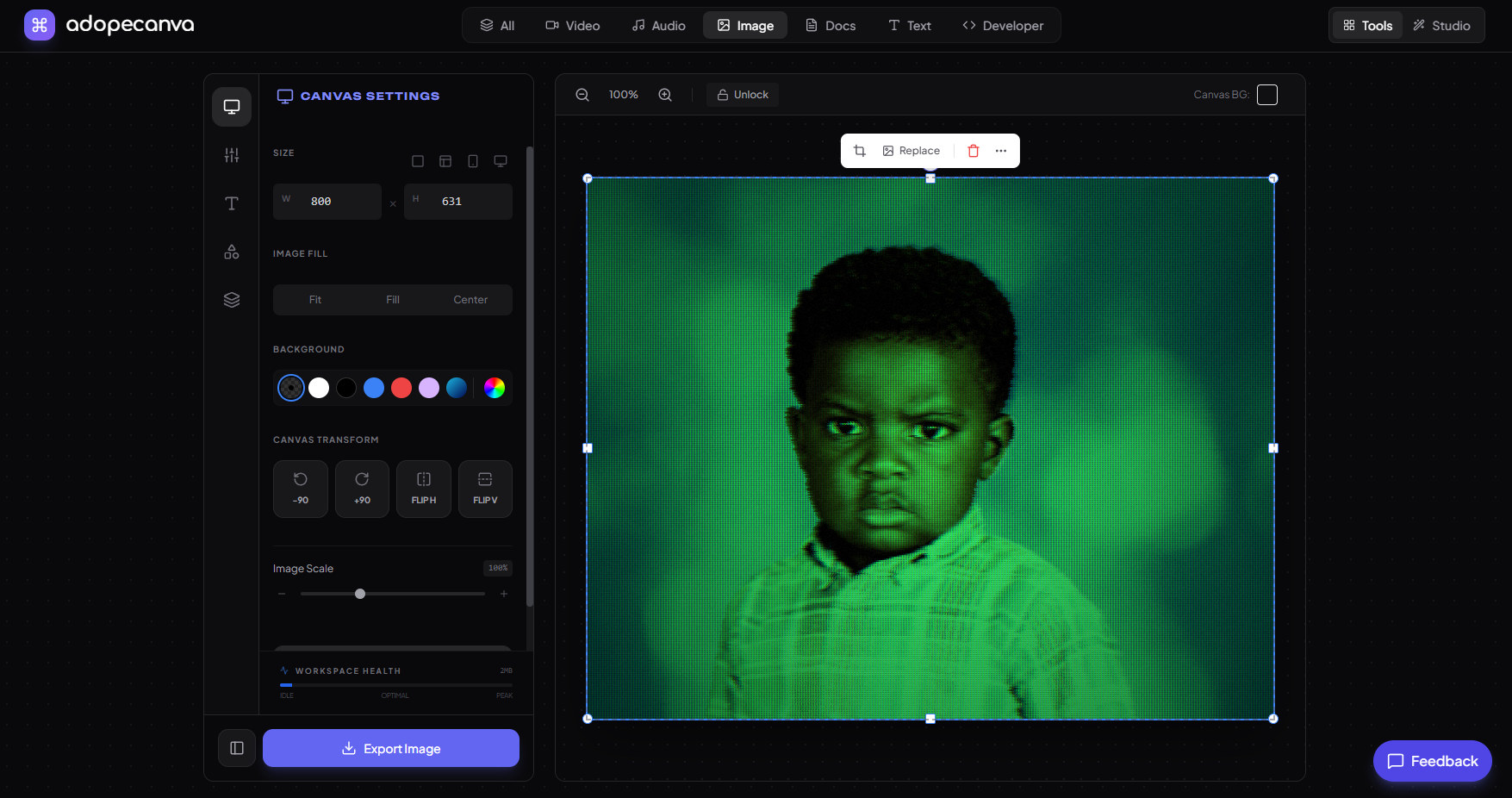Send feedback
The width and height of the screenshot is (1512, 798).
pos(1432,761)
